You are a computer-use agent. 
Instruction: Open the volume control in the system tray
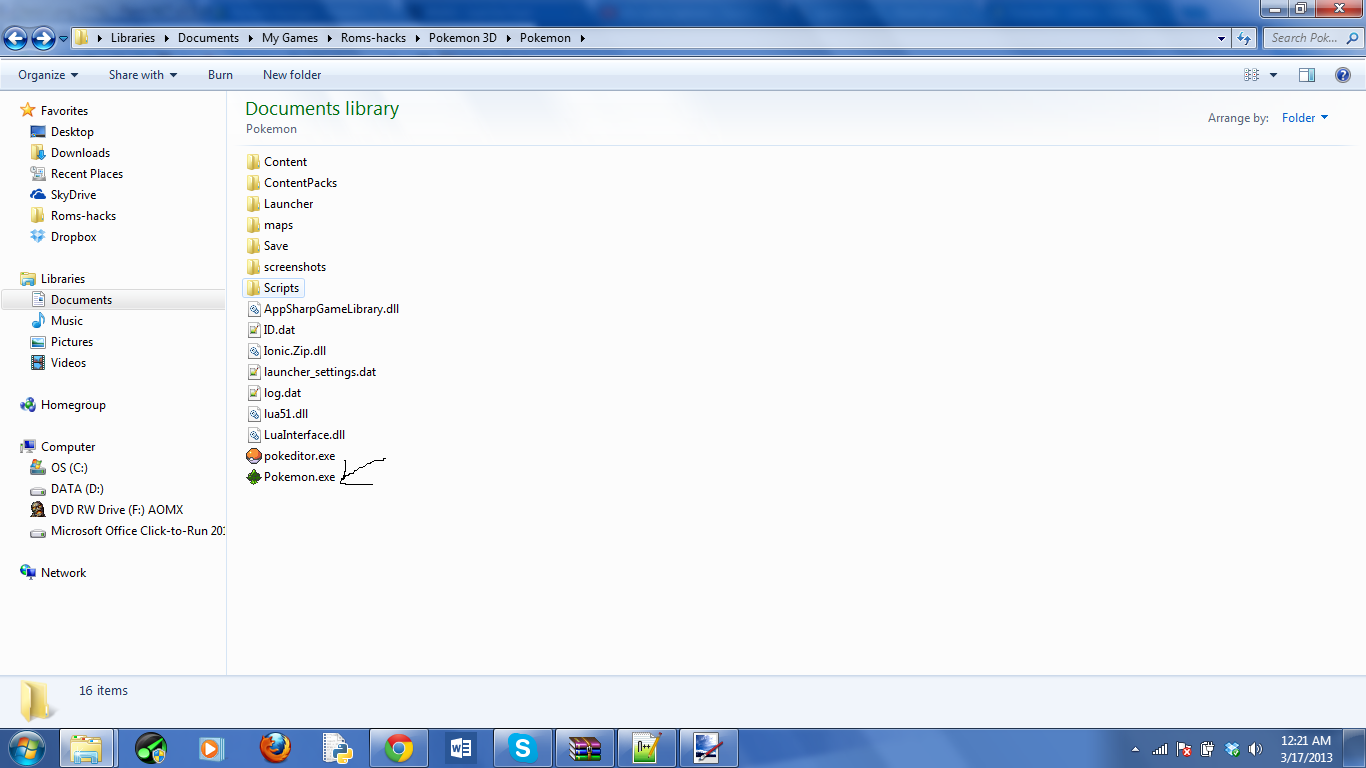[x=1256, y=749]
